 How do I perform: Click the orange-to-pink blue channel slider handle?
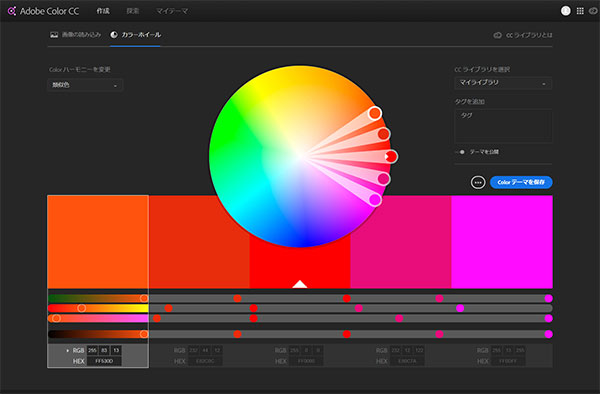(56, 318)
